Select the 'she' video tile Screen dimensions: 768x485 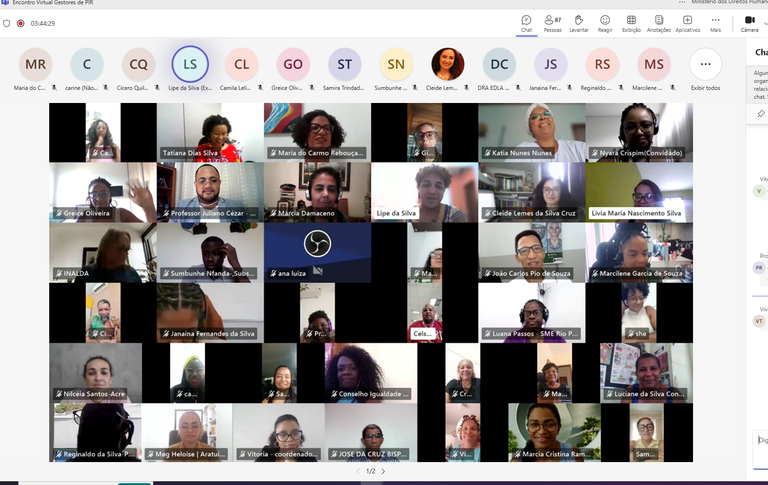coord(639,313)
